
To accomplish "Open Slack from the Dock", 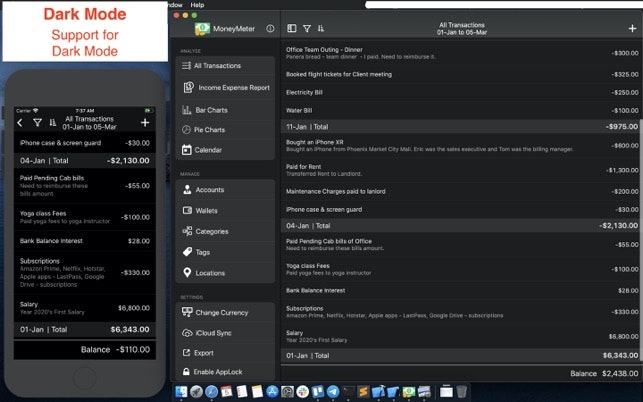I will [x=303, y=392].
